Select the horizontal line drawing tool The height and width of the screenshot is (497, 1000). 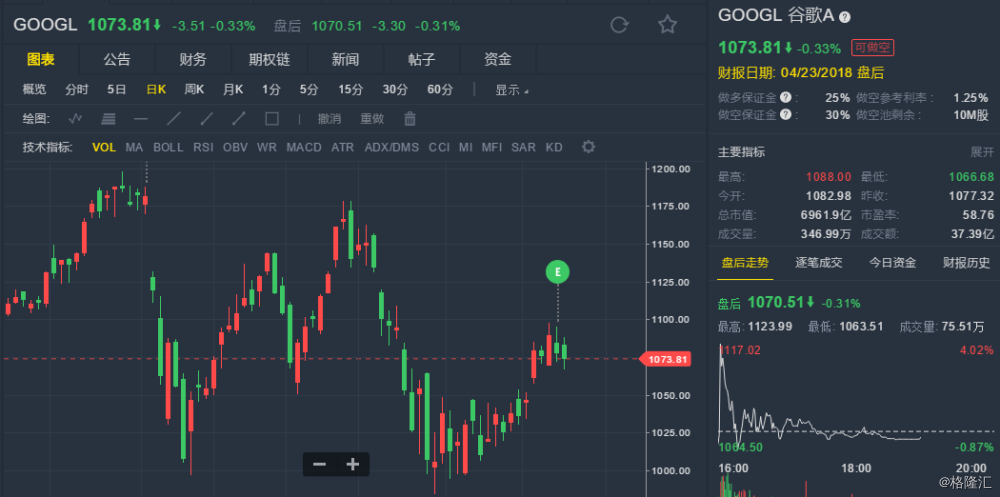[x=141, y=119]
